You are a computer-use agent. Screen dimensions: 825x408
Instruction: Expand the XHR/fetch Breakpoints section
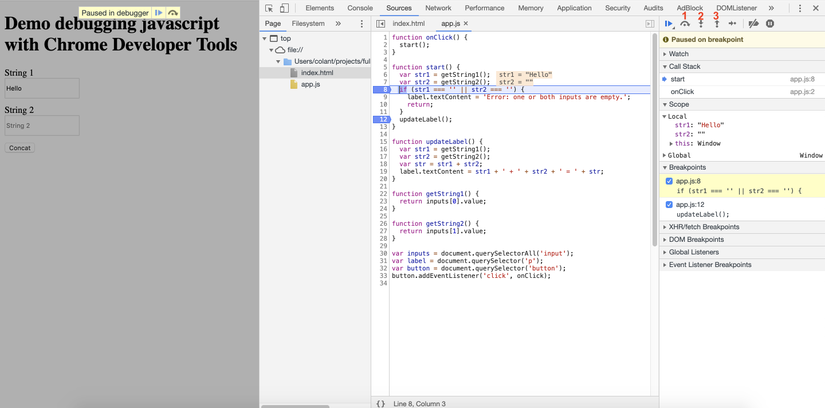tap(703, 227)
